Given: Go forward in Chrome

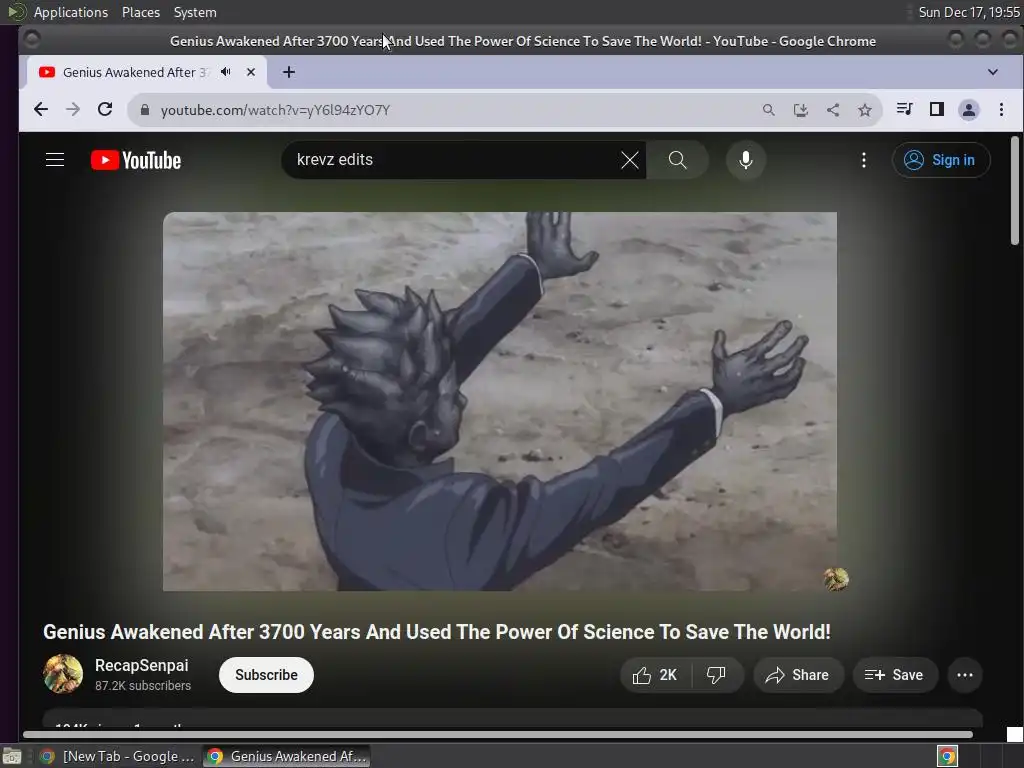Looking at the screenshot, I should click(x=73, y=110).
